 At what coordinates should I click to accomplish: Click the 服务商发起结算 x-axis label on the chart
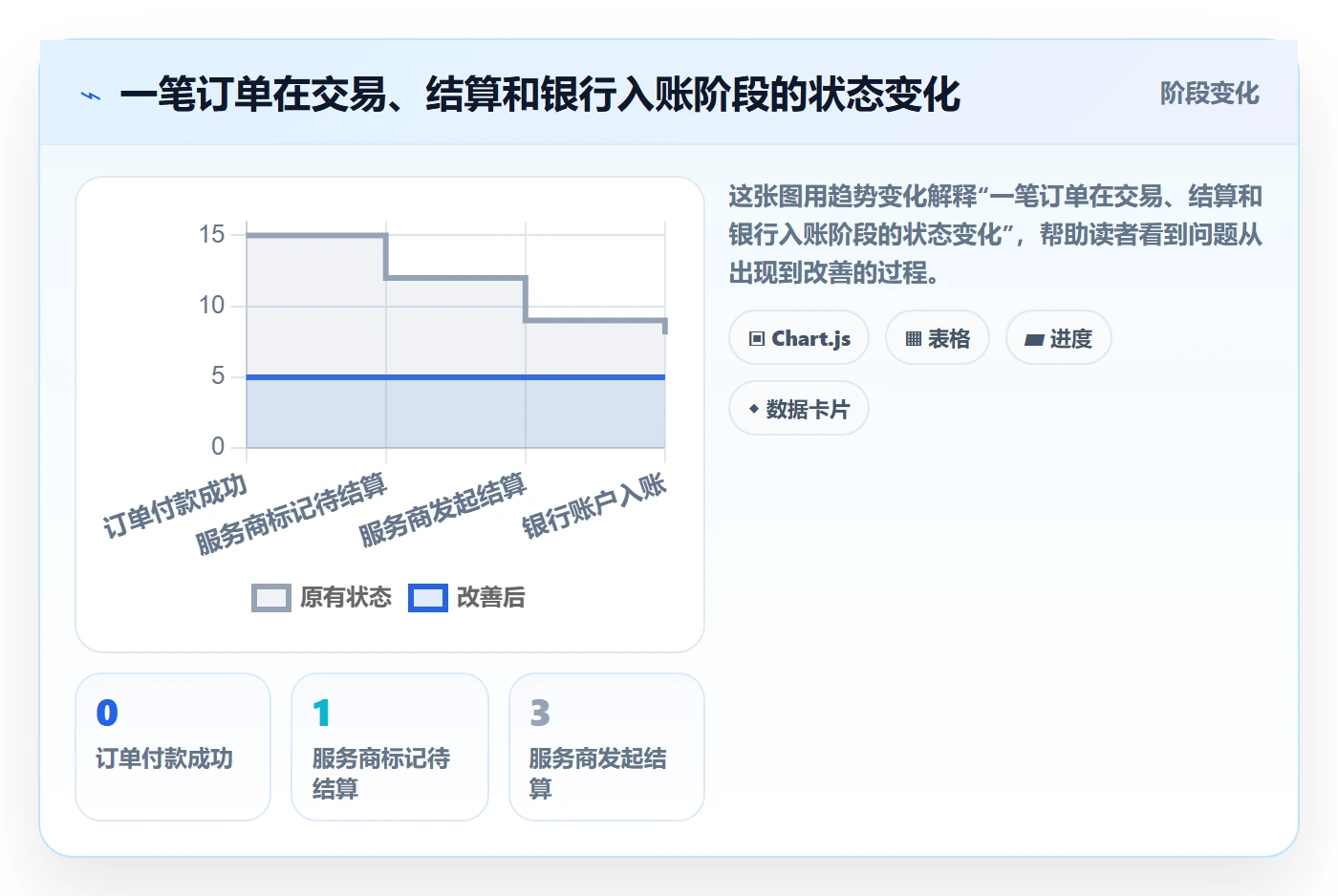(442, 510)
